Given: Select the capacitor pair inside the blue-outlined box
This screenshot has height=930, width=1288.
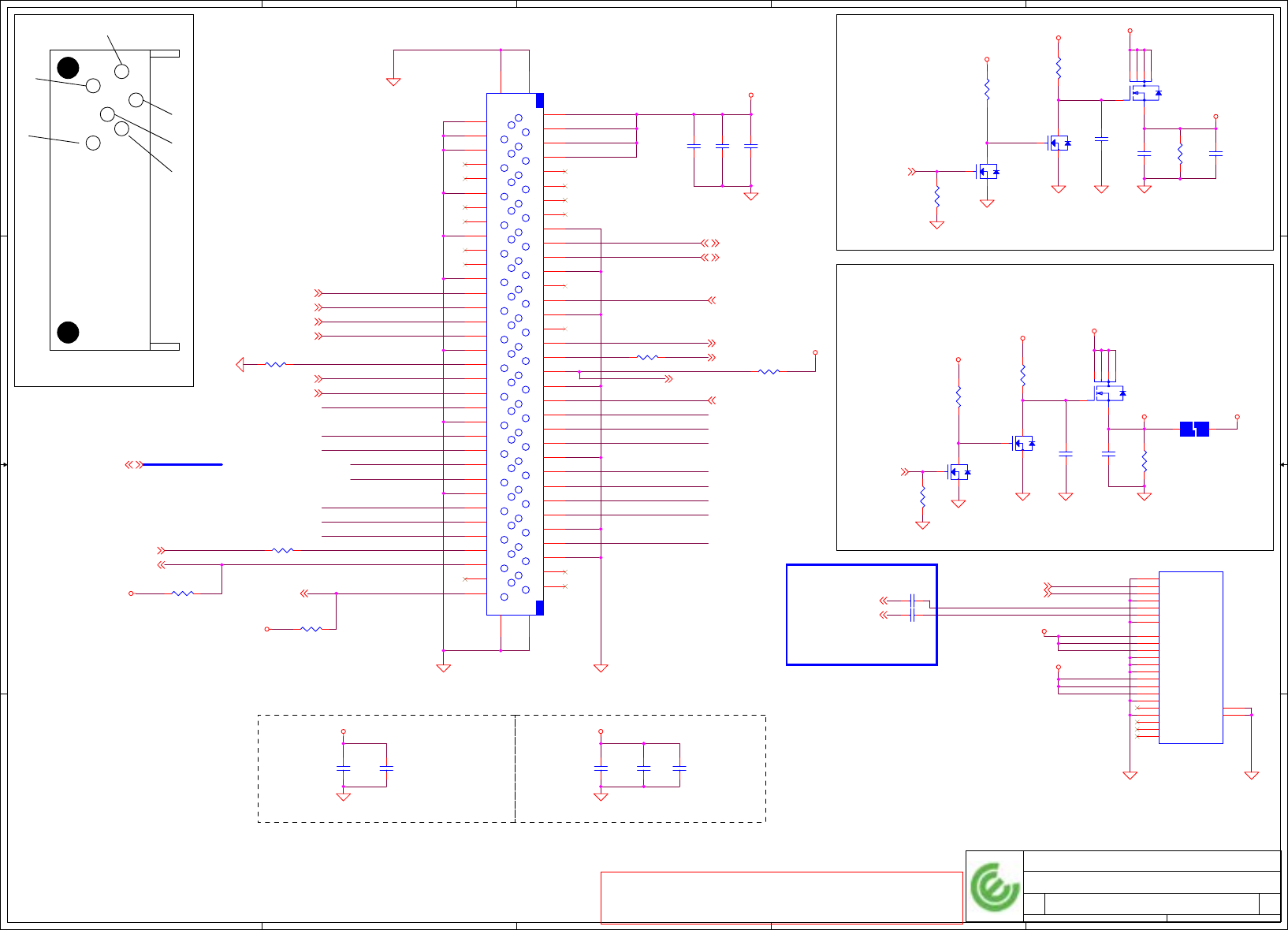Looking at the screenshot, I should click(912, 608).
